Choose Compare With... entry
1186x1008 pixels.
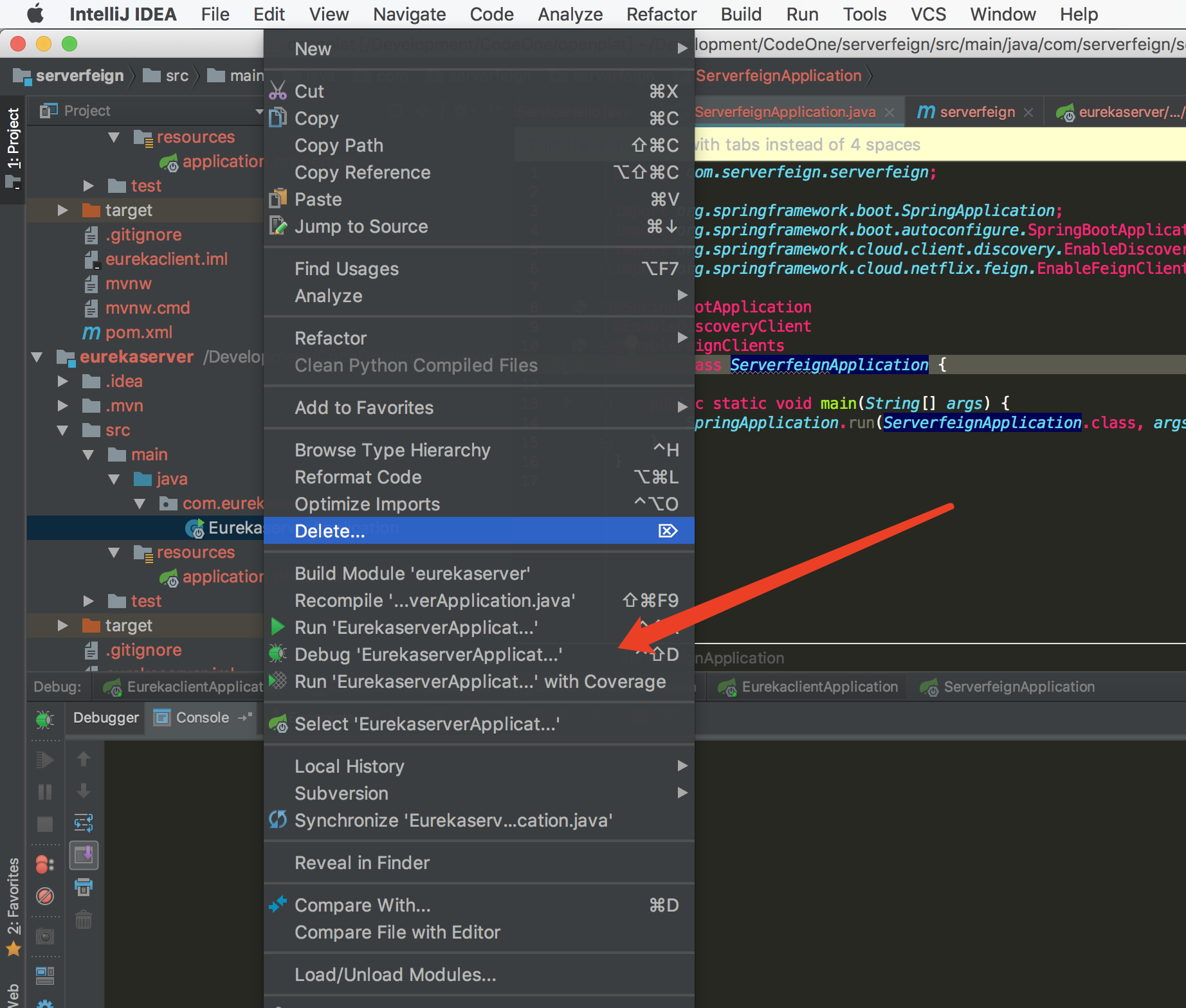point(479,905)
